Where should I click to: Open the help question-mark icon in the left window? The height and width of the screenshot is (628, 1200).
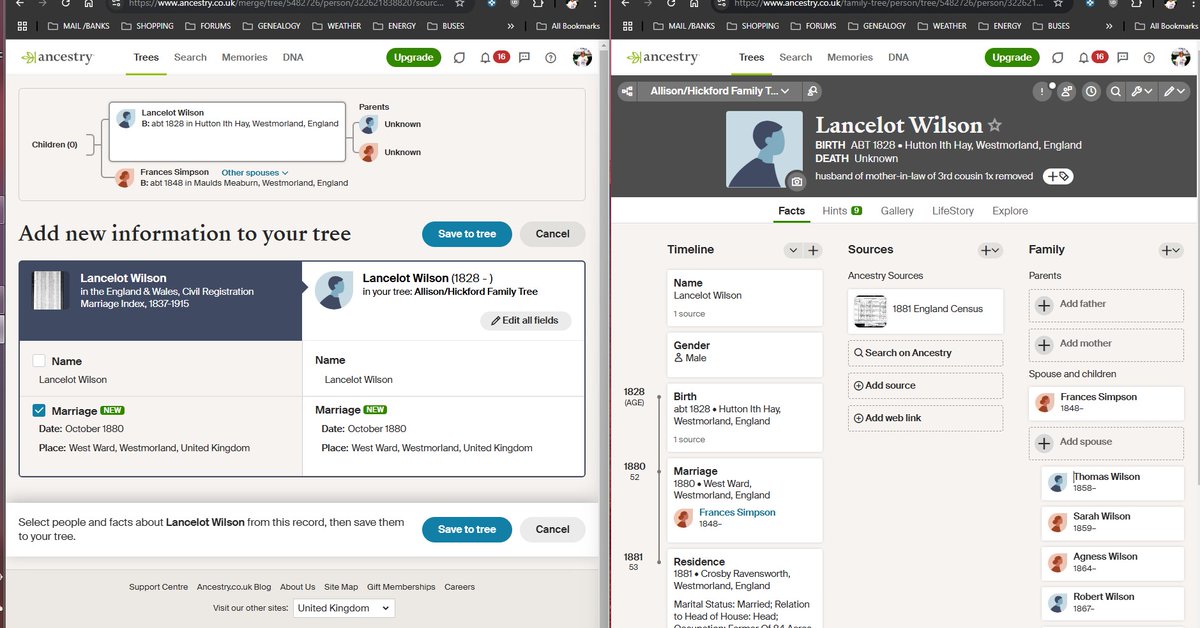[551, 58]
